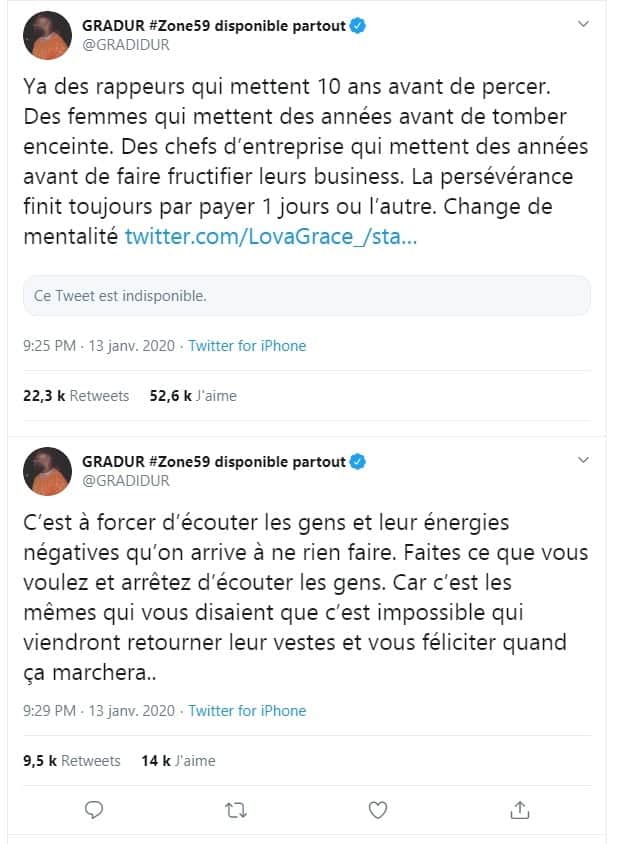Viewport: 617px width, 844px height.
Task: Click verified badge on first tweet
Action: (x=357, y=25)
